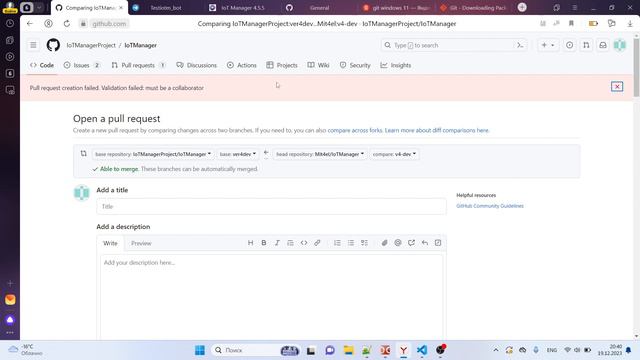The height and width of the screenshot is (360, 640).
Task: Insert a quote block icon
Action: (x=290, y=243)
